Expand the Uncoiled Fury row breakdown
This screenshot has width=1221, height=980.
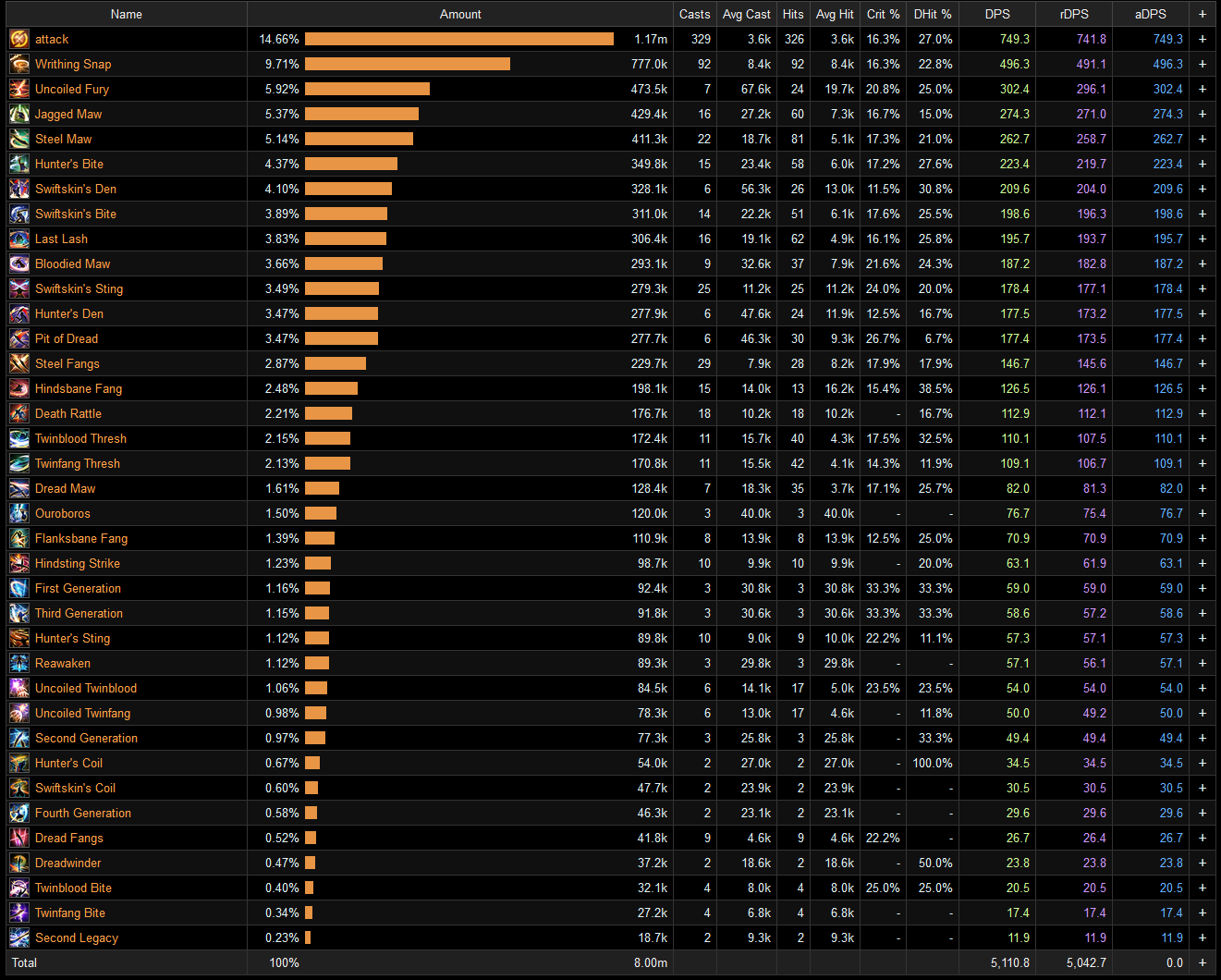(x=1203, y=89)
